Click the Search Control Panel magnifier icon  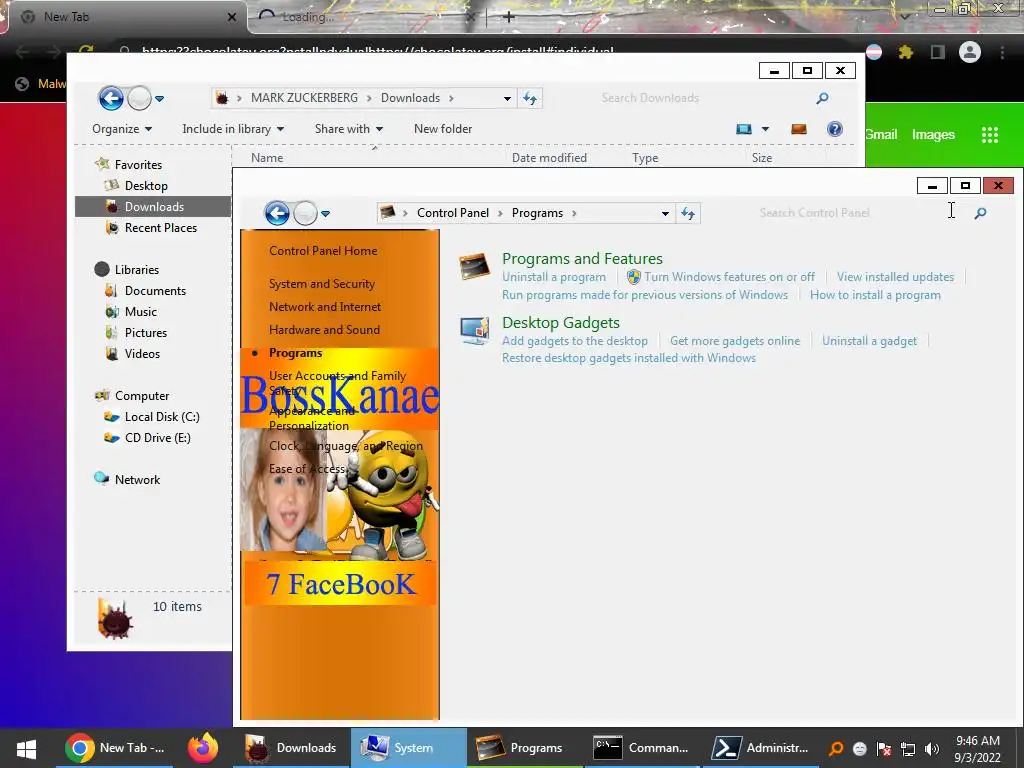coord(980,213)
